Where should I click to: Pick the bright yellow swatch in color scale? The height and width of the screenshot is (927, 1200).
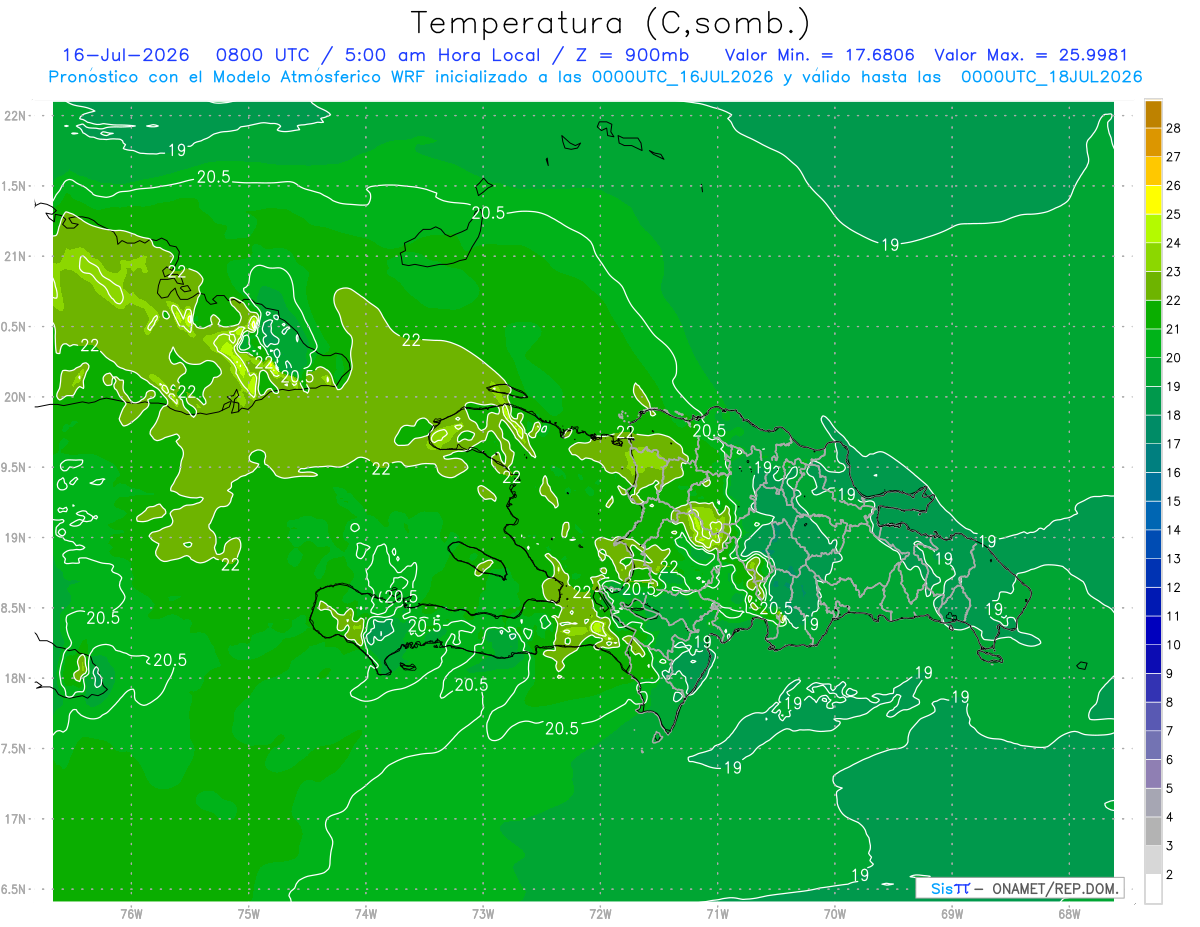[1153, 200]
